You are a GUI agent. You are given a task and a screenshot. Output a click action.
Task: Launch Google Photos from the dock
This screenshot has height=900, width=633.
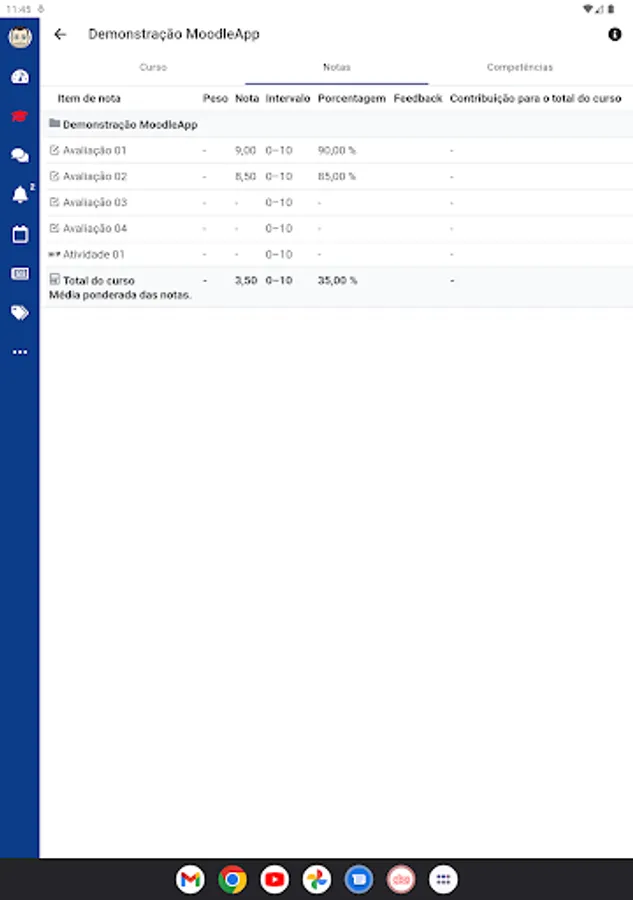pyautogui.click(x=317, y=879)
